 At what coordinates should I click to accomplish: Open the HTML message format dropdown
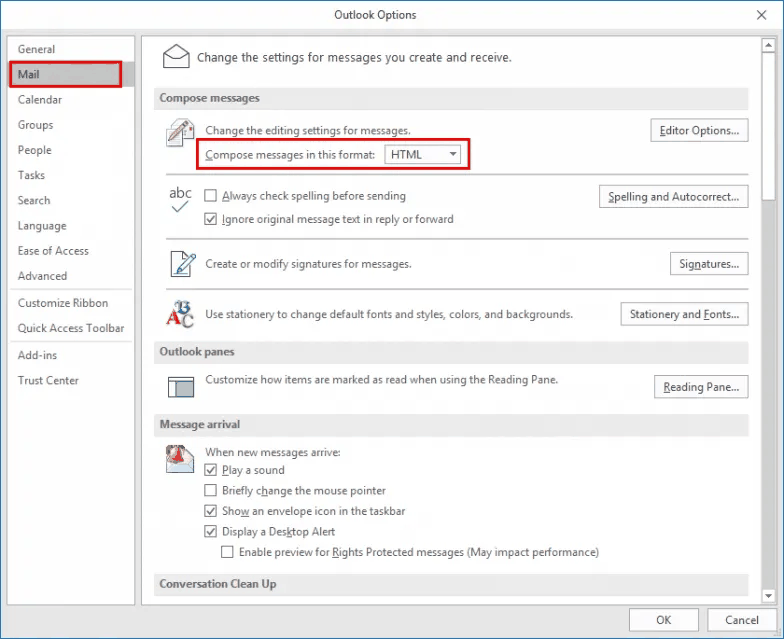422,154
